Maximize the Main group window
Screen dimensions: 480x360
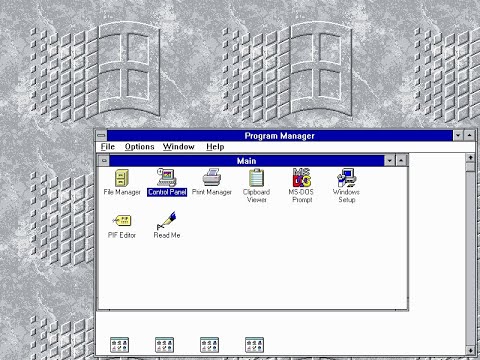(x=401, y=161)
